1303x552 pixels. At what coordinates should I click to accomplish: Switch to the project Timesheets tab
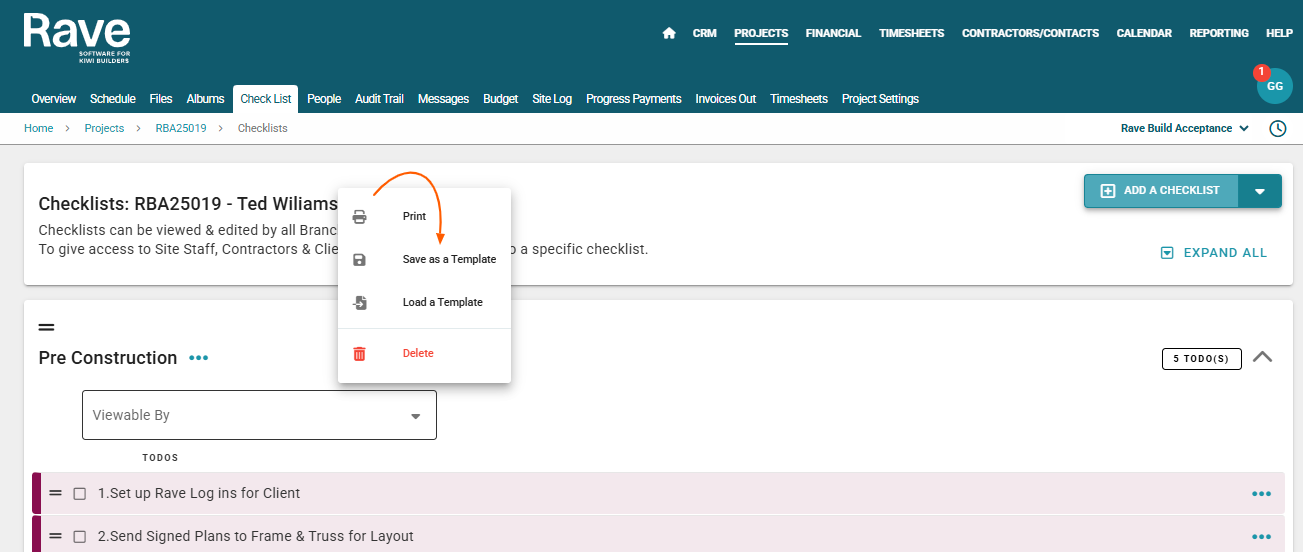799,99
